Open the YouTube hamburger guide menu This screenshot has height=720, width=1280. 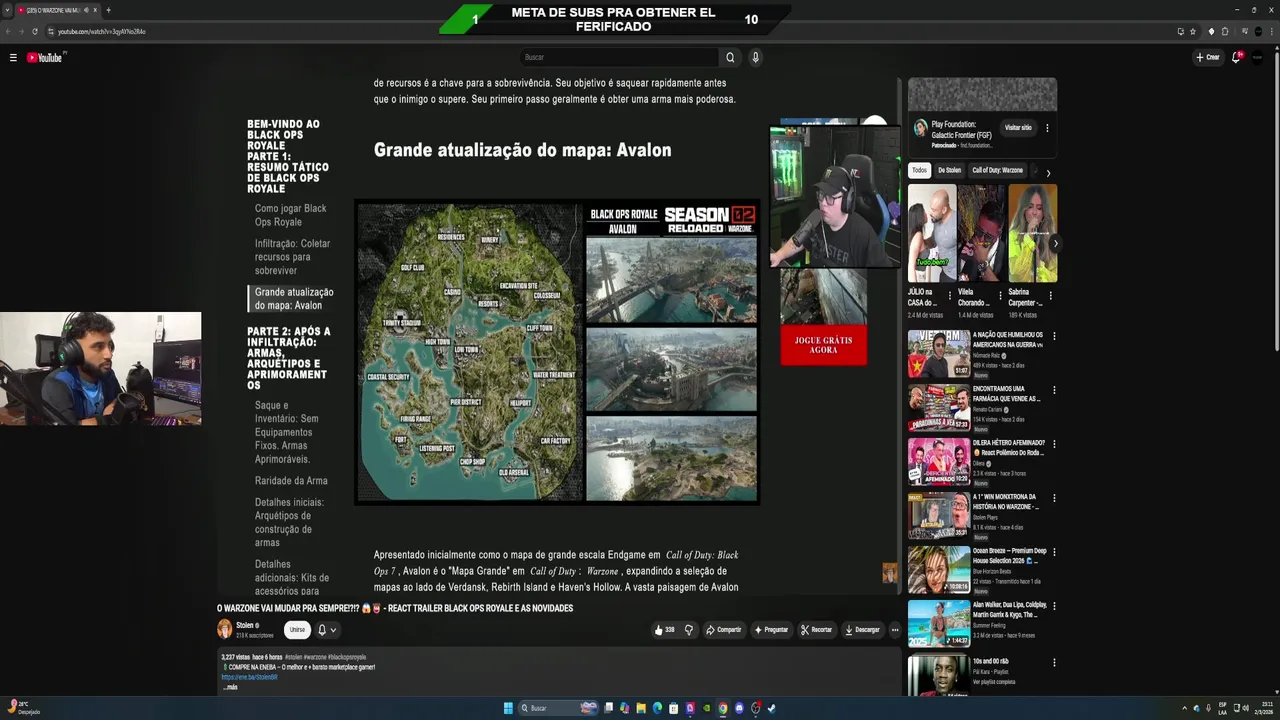13,58
